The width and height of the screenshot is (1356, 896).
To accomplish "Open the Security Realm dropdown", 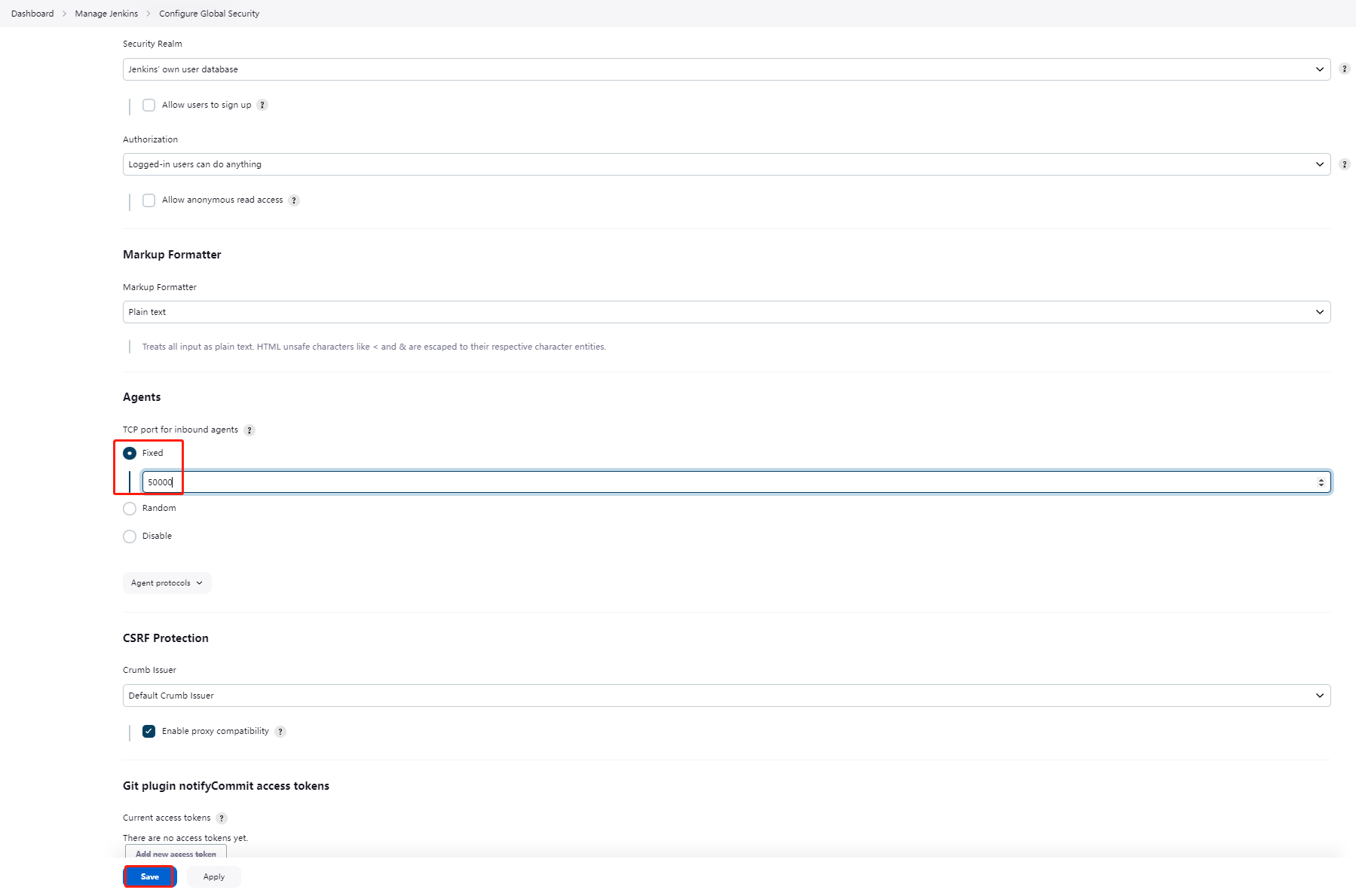I will click(x=727, y=69).
